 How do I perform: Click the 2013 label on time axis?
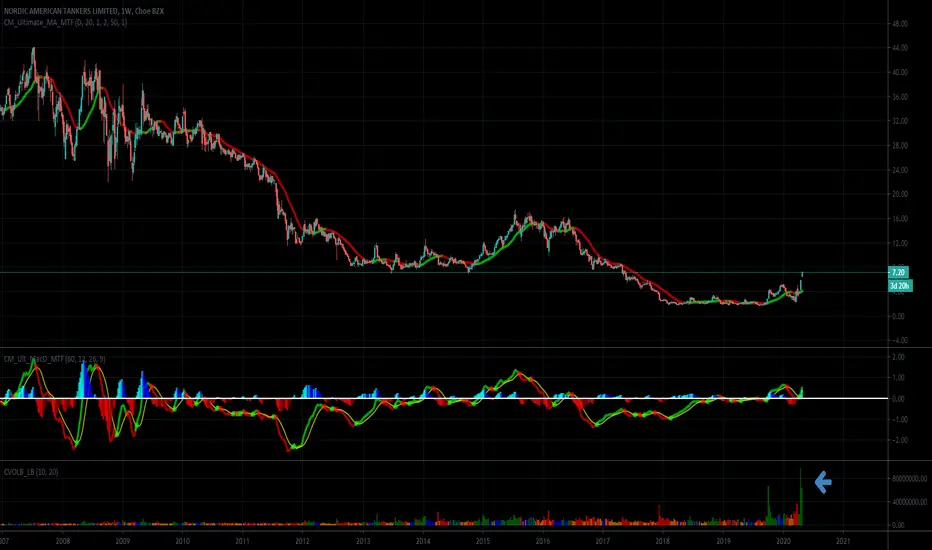(363, 541)
